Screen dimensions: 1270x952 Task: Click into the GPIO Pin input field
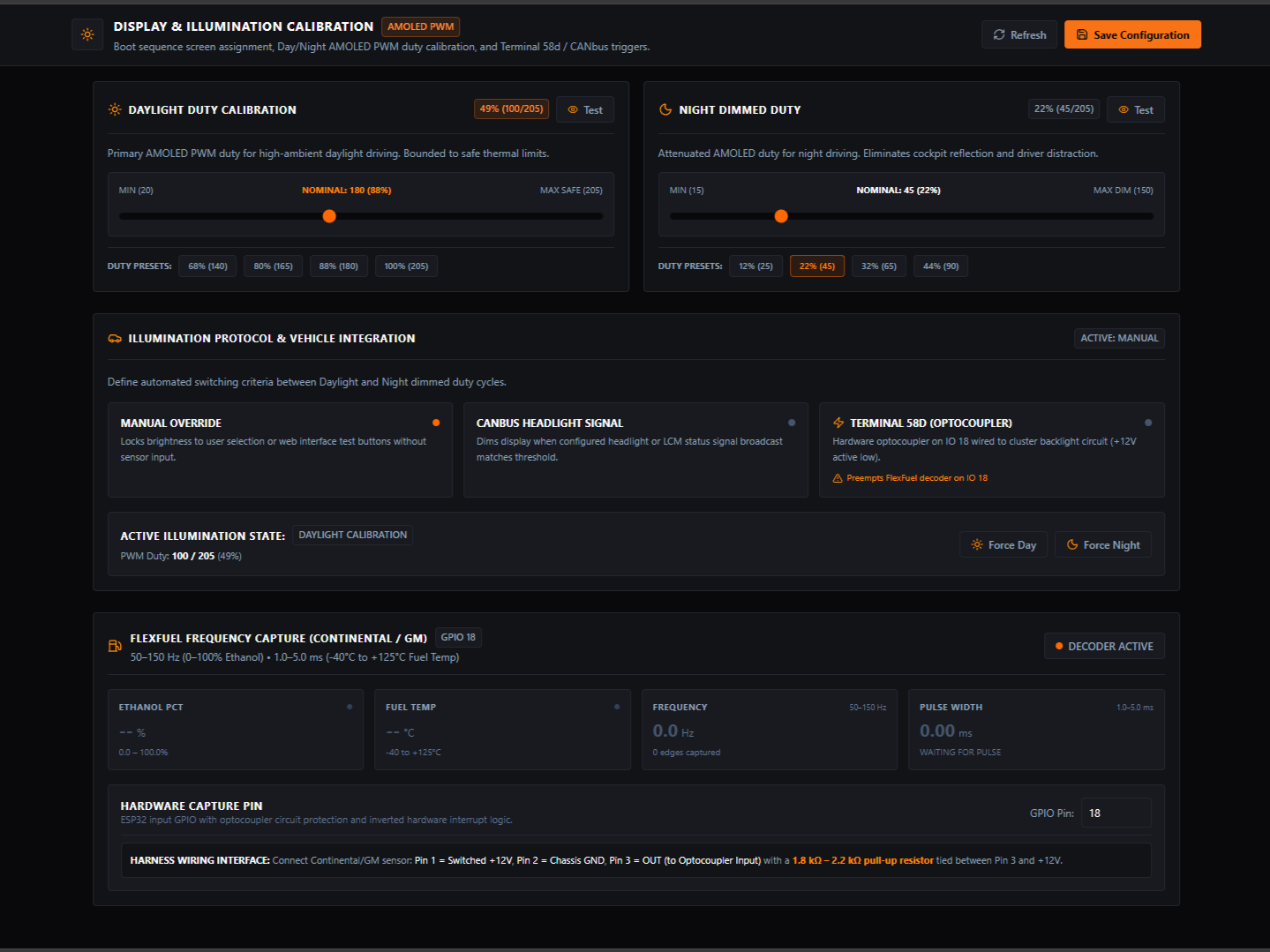(1116, 813)
